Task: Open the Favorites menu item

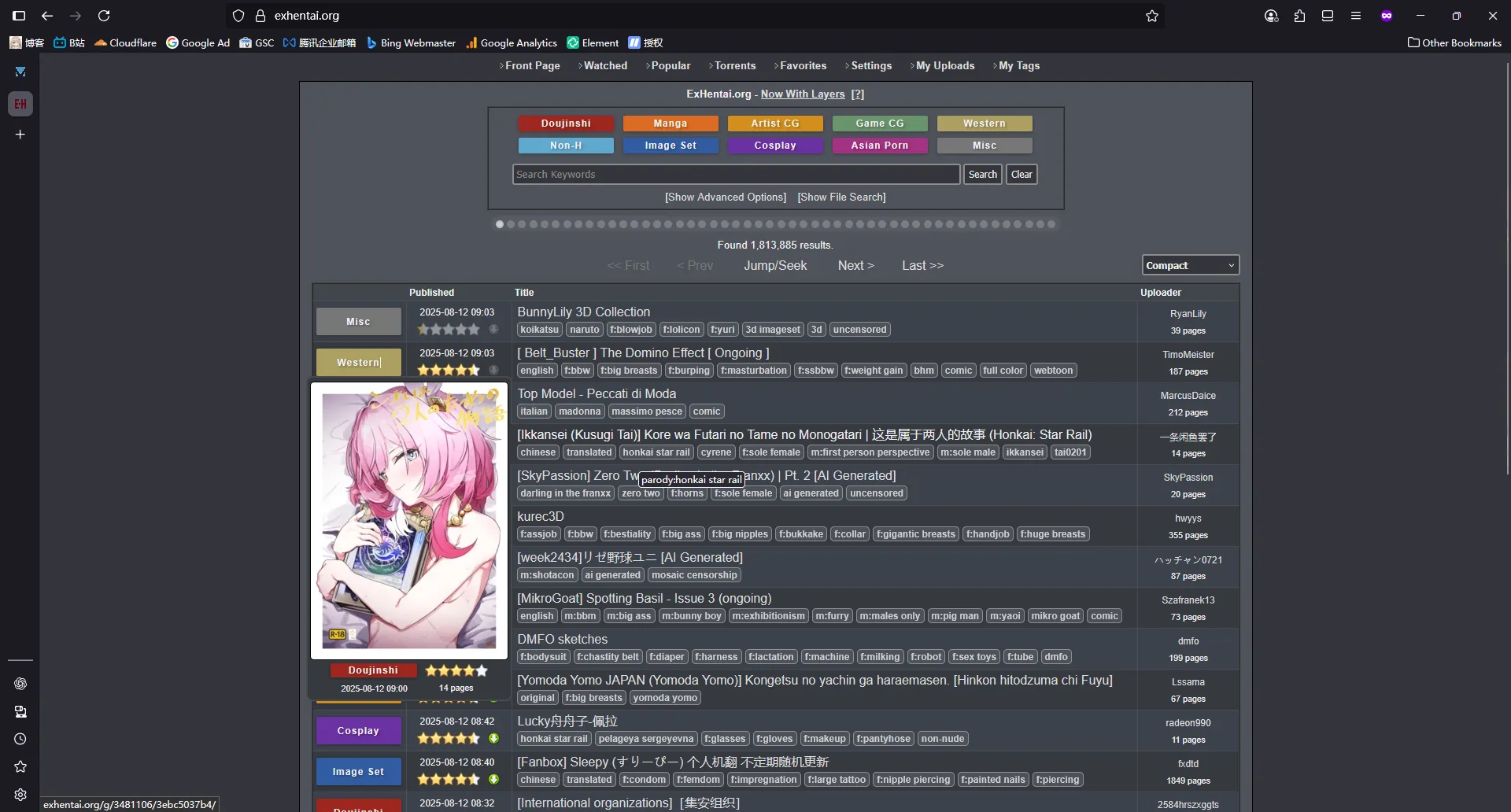Action: coord(803,66)
